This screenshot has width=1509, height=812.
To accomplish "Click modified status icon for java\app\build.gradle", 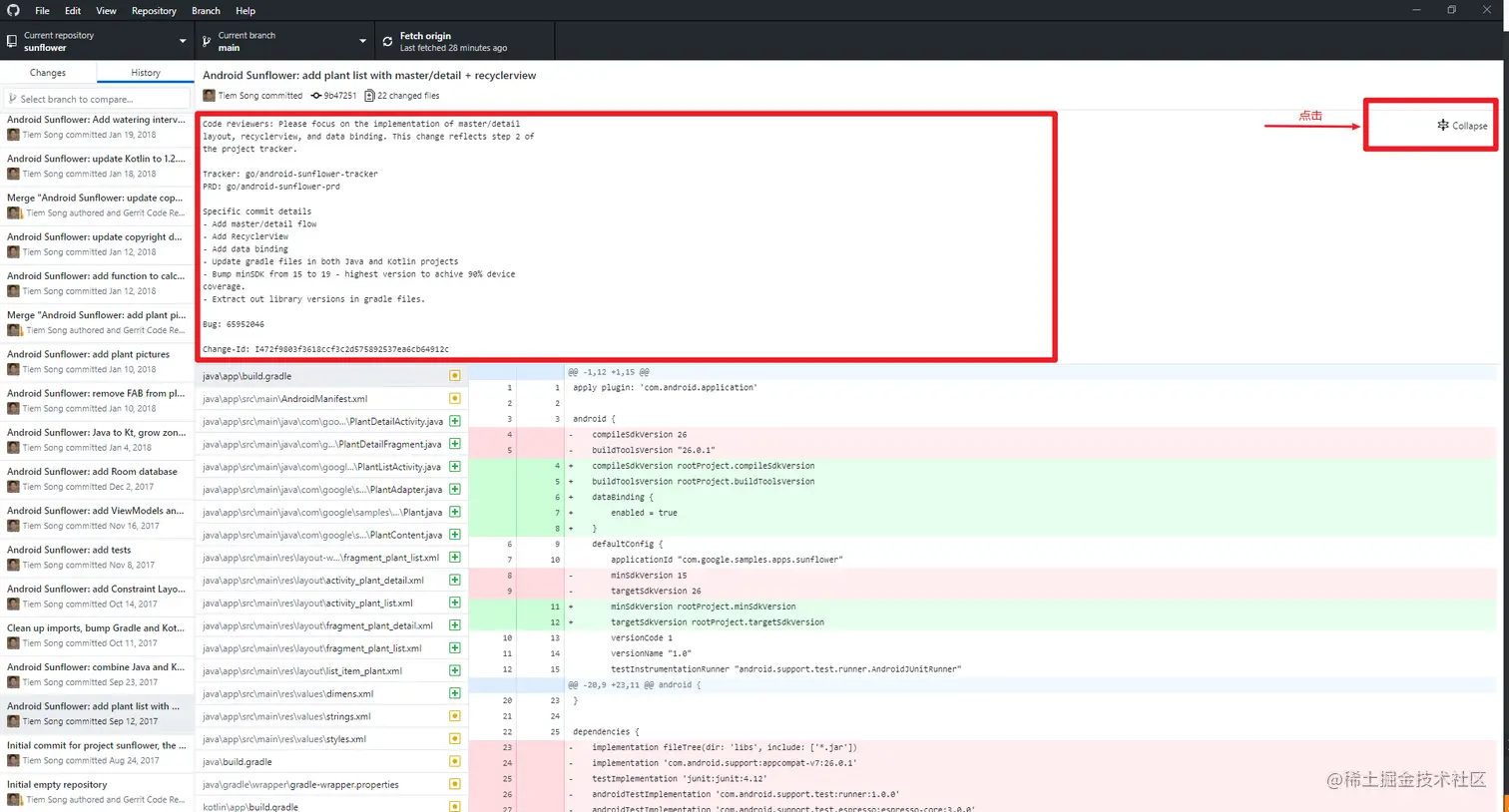I will [455, 376].
